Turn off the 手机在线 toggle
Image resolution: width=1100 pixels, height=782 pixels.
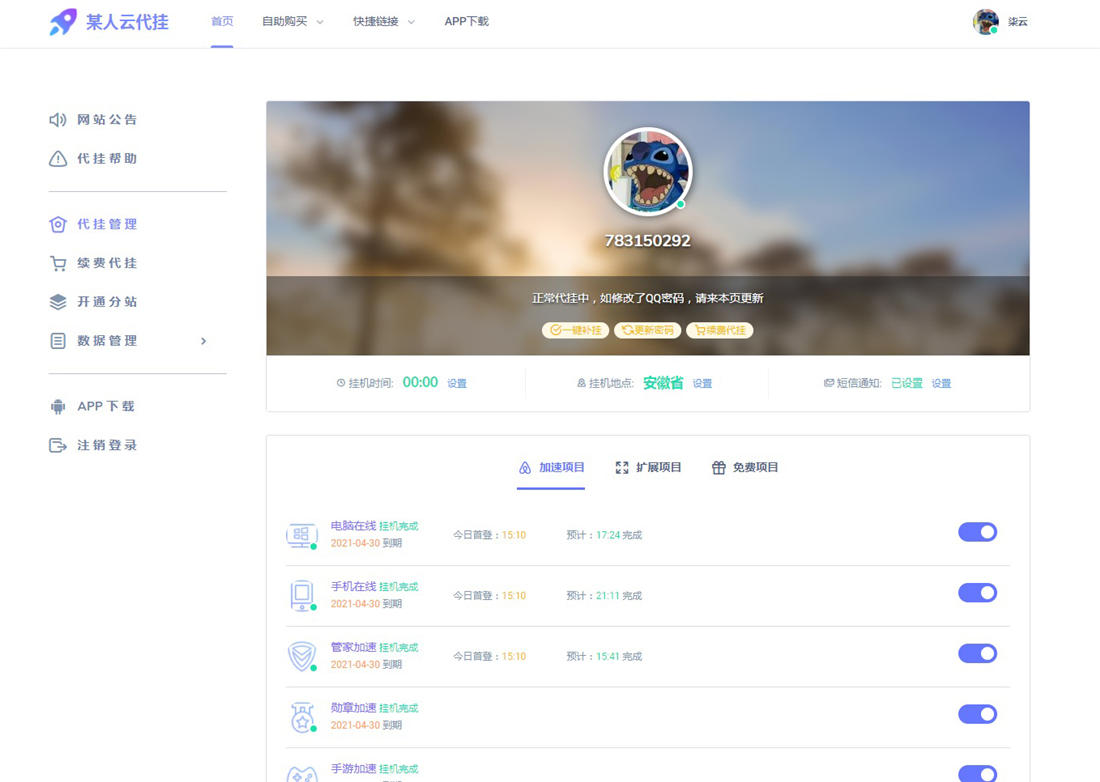click(977, 592)
